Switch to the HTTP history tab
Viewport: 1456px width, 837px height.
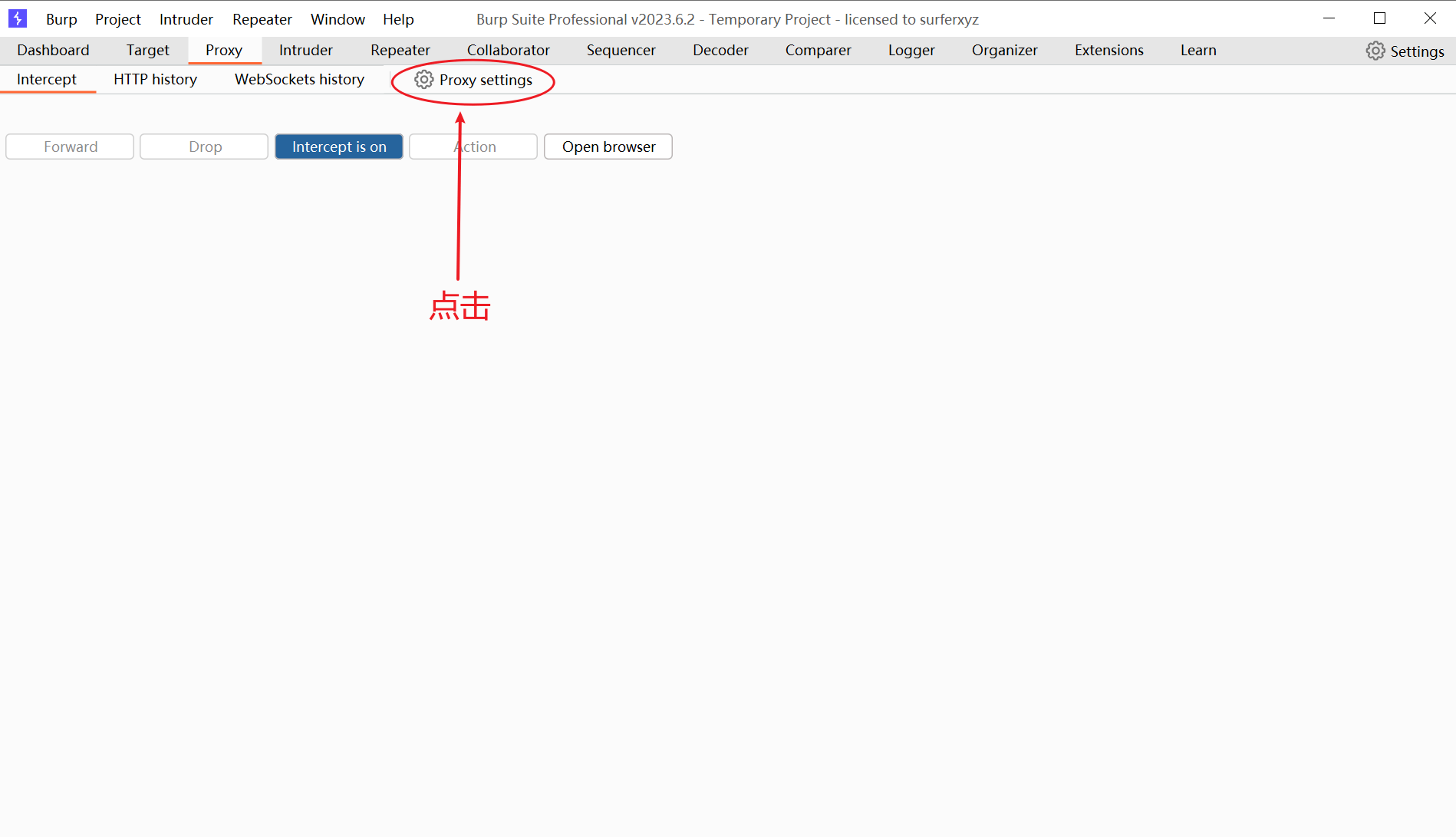tap(155, 79)
